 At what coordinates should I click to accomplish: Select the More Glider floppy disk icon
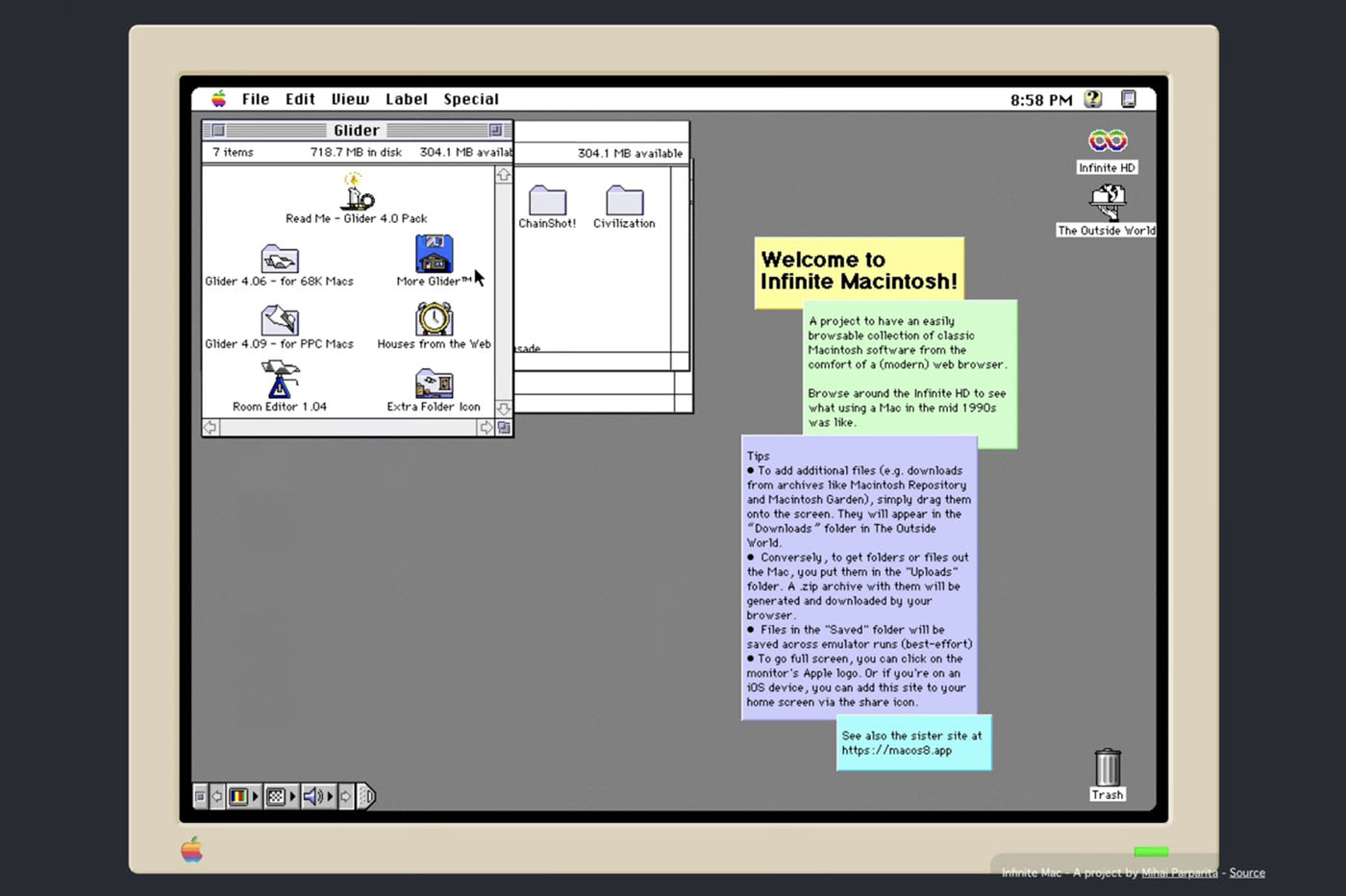point(434,254)
